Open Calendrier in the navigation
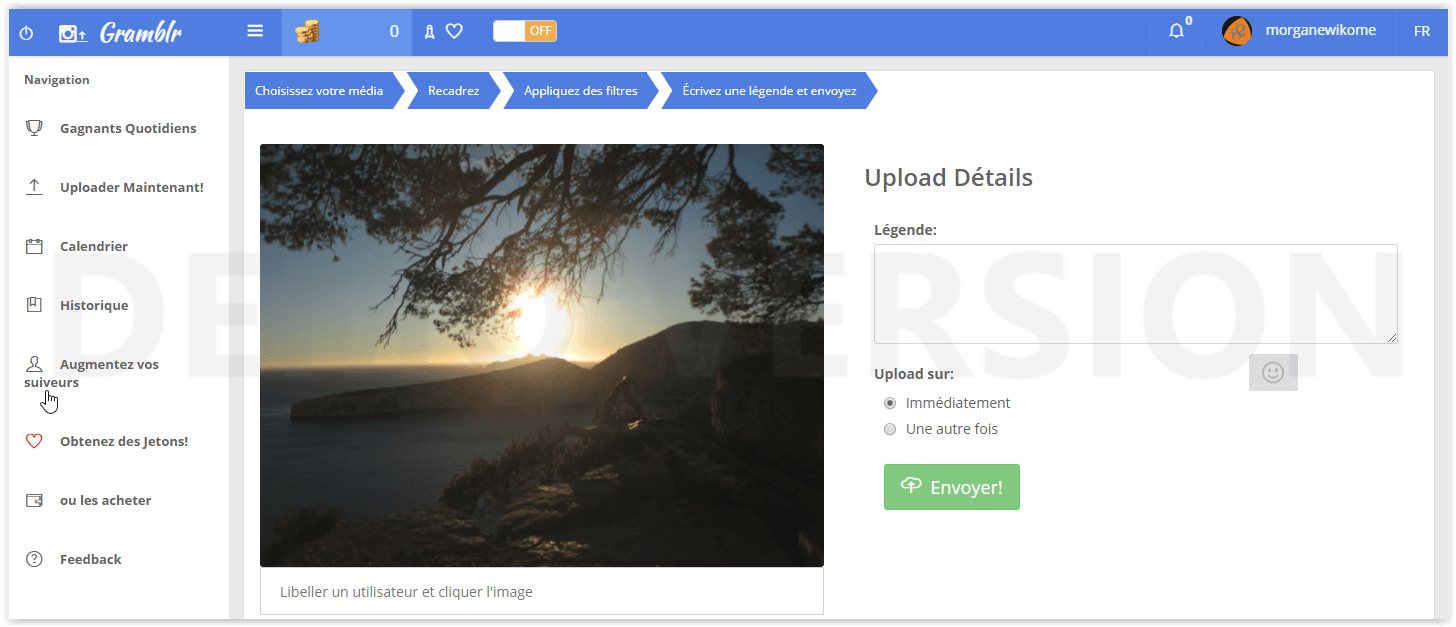Viewport: 1456px width, 627px height. (x=93, y=246)
